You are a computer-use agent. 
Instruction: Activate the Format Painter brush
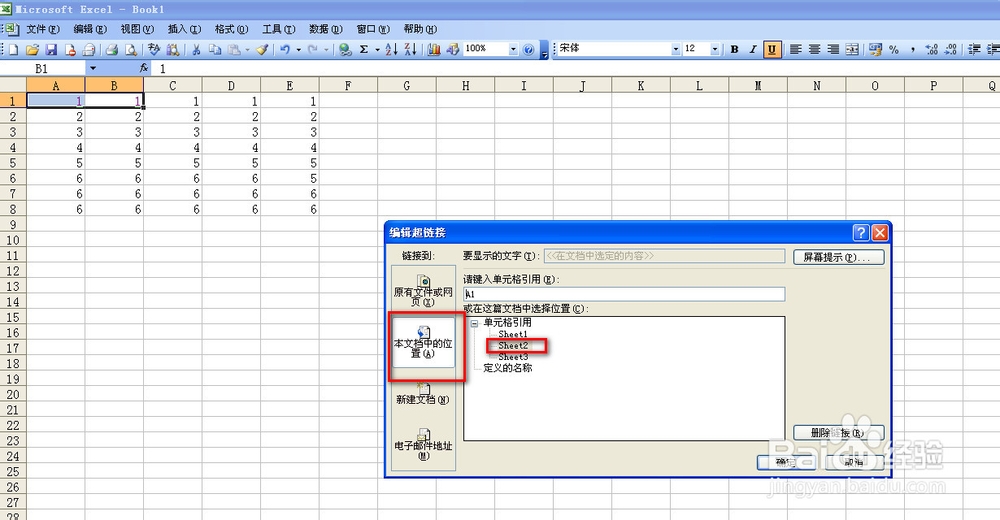click(262, 49)
